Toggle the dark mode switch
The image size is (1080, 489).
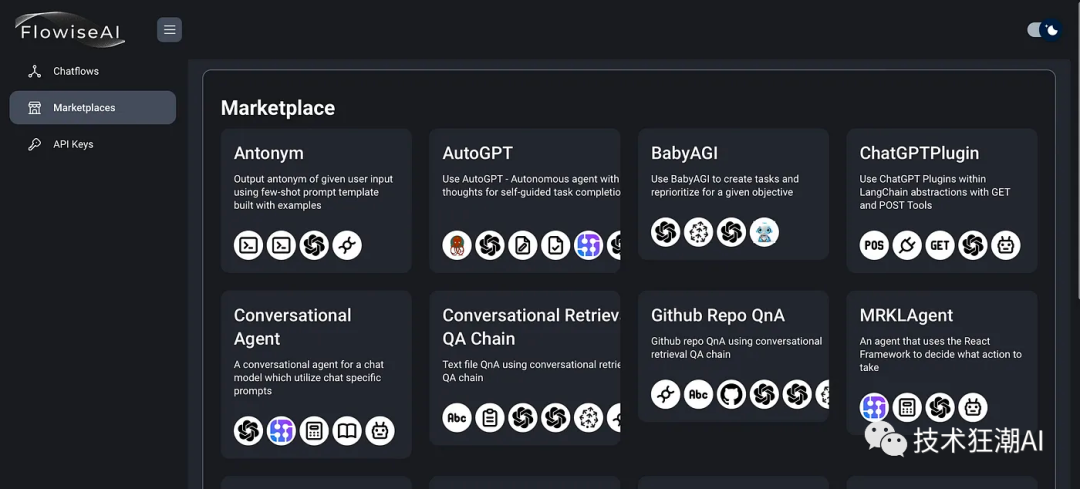[1044, 30]
